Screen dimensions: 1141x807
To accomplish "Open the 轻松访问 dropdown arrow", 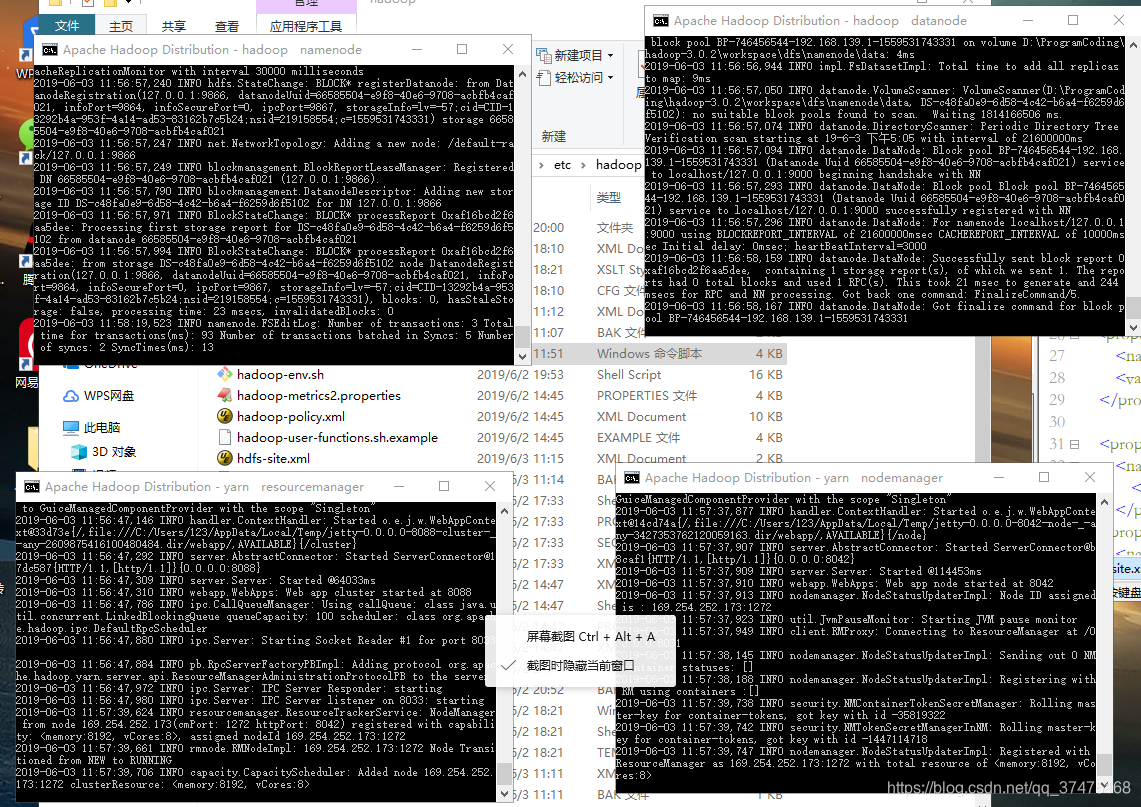I will click(611, 78).
